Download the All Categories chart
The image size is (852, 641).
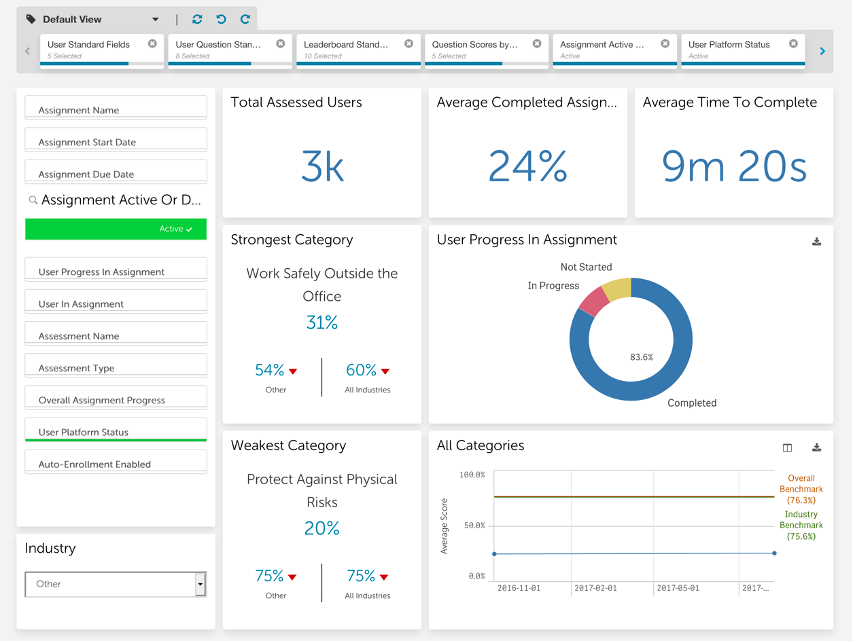coord(816,448)
